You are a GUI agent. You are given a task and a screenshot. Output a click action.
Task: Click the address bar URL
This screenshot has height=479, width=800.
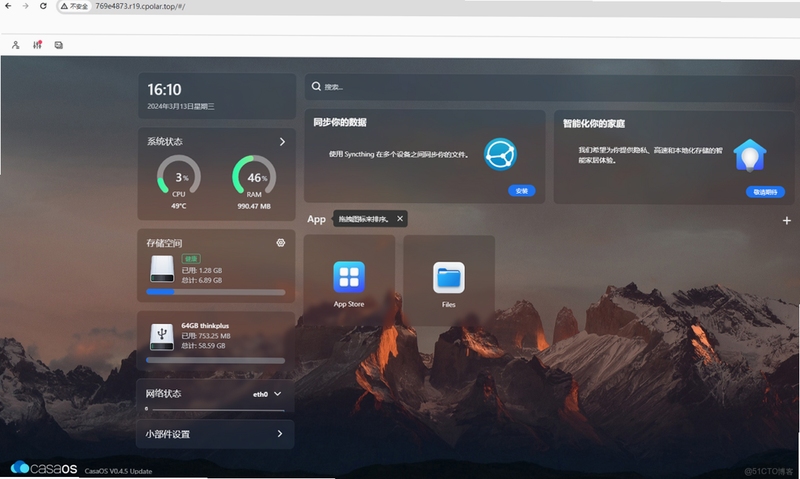click(x=140, y=7)
